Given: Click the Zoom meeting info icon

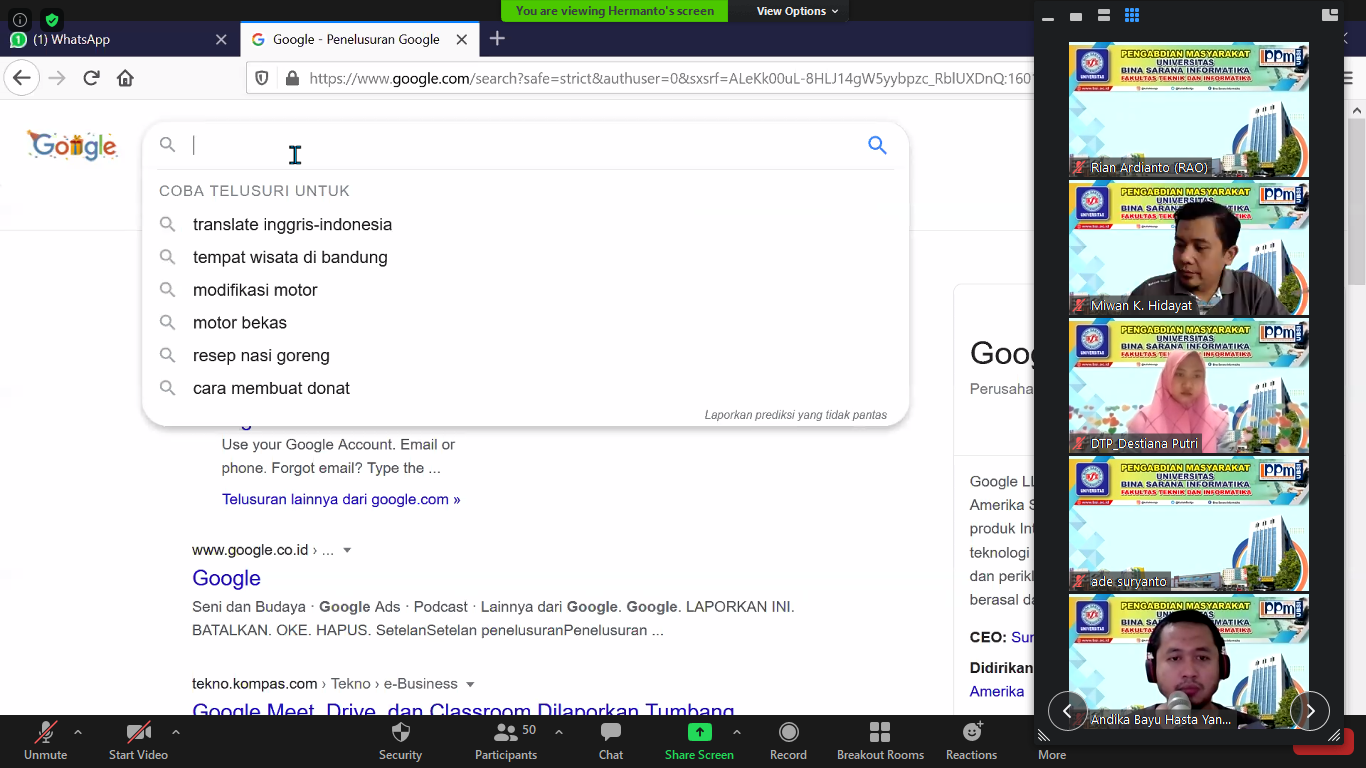Looking at the screenshot, I should coord(20,19).
